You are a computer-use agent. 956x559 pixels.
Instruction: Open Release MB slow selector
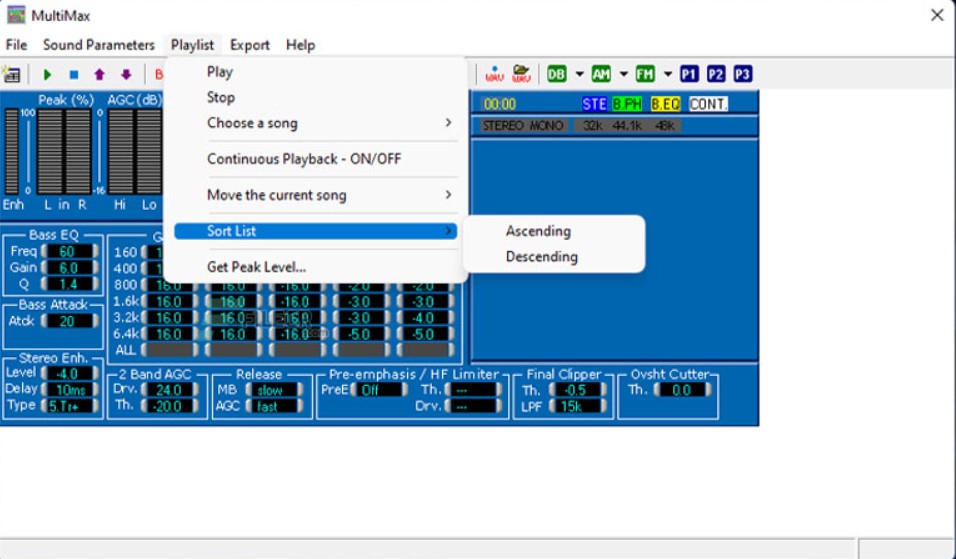click(274, 390)
